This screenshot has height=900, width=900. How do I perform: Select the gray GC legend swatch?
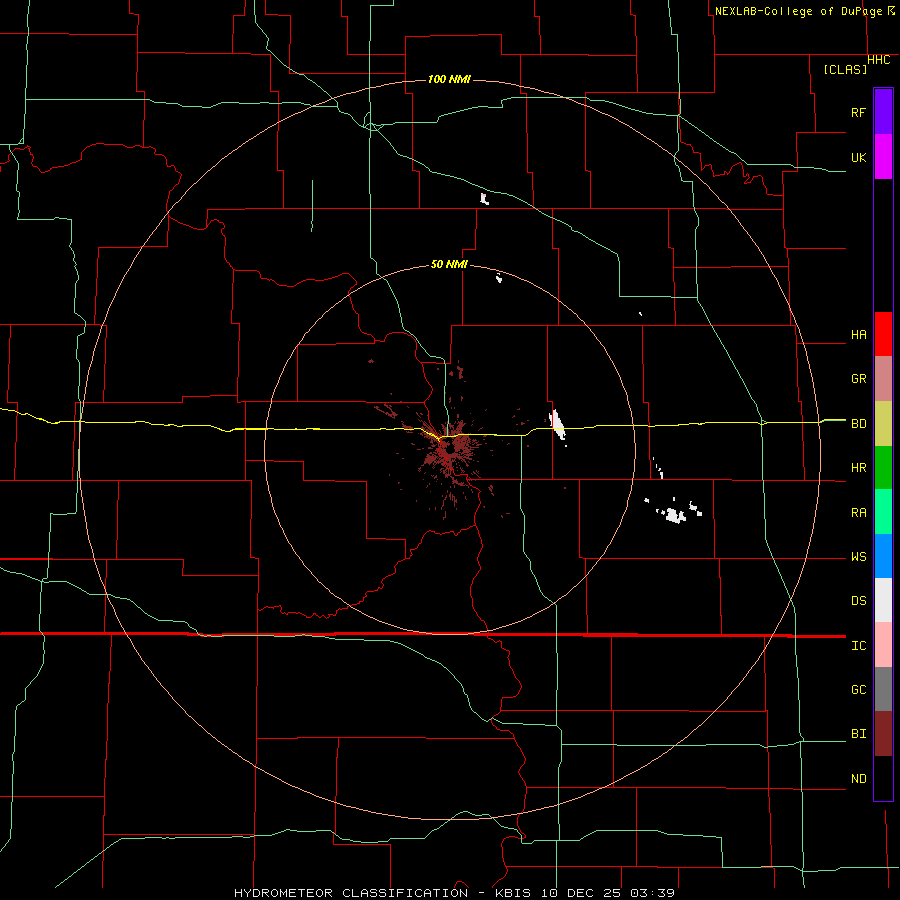click(x=883, y=689)
